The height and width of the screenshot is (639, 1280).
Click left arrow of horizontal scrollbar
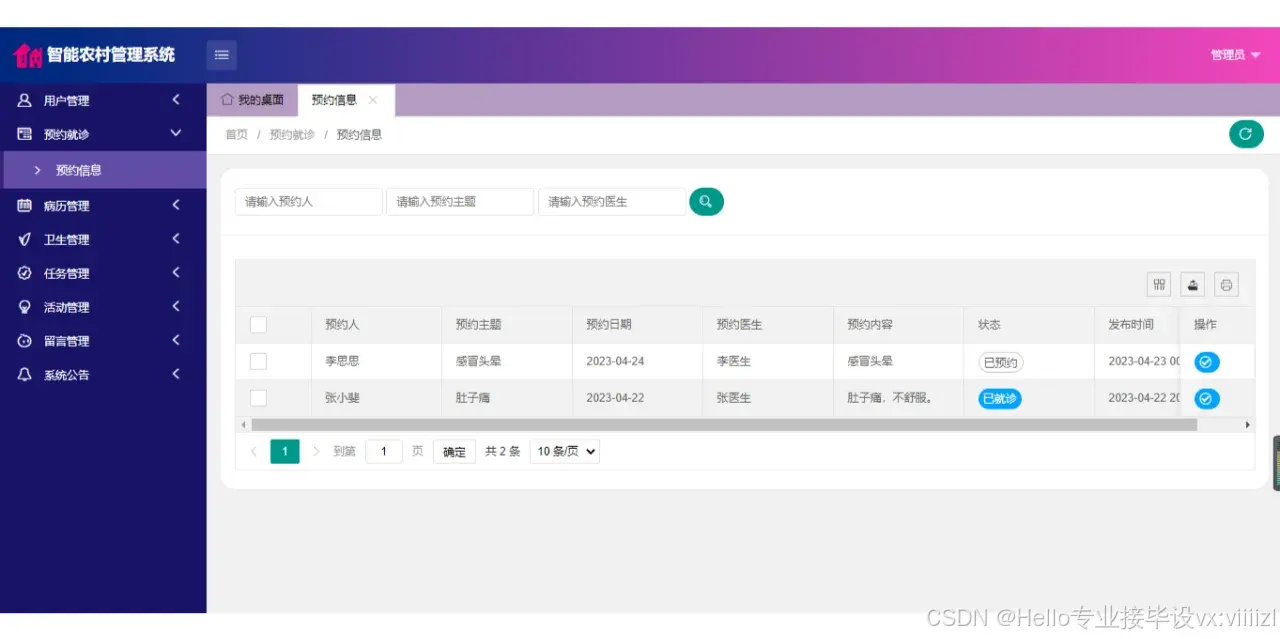click(x=241, y=425)
